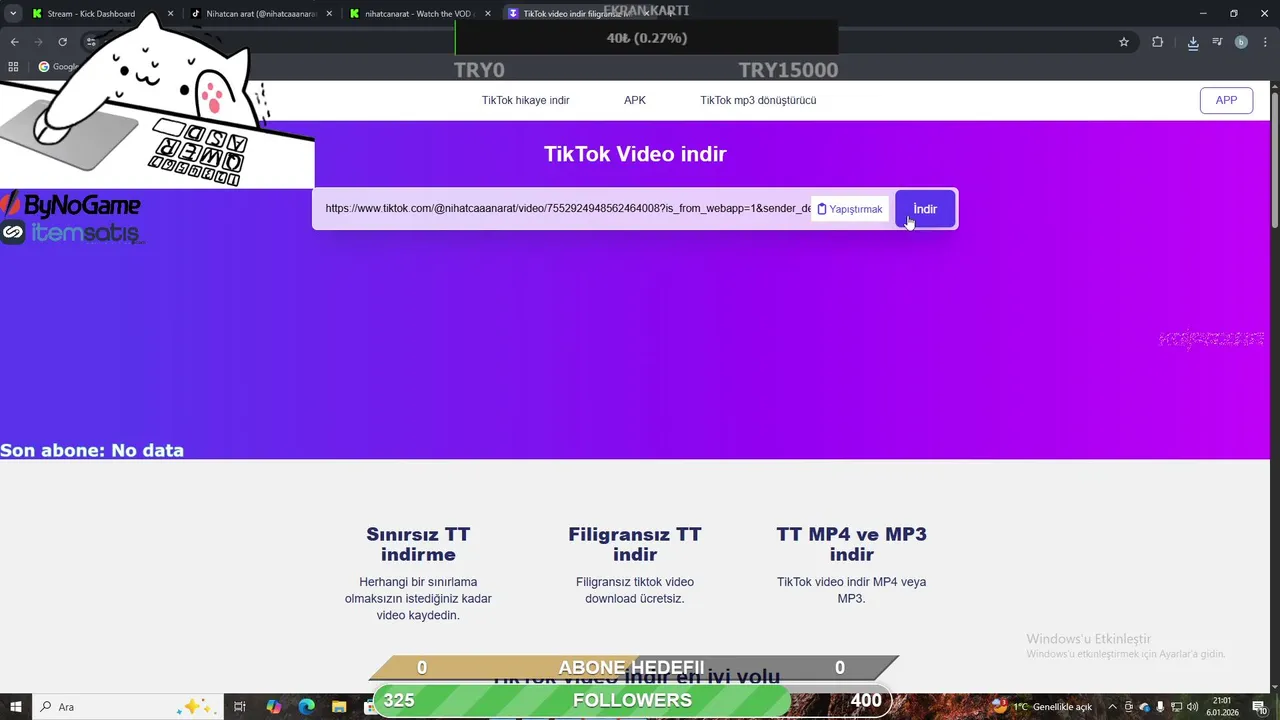Open the weather widget 1°C Genellikle açık
The height and width of the screenshot is (720, 1280).
click(1044, 707)
